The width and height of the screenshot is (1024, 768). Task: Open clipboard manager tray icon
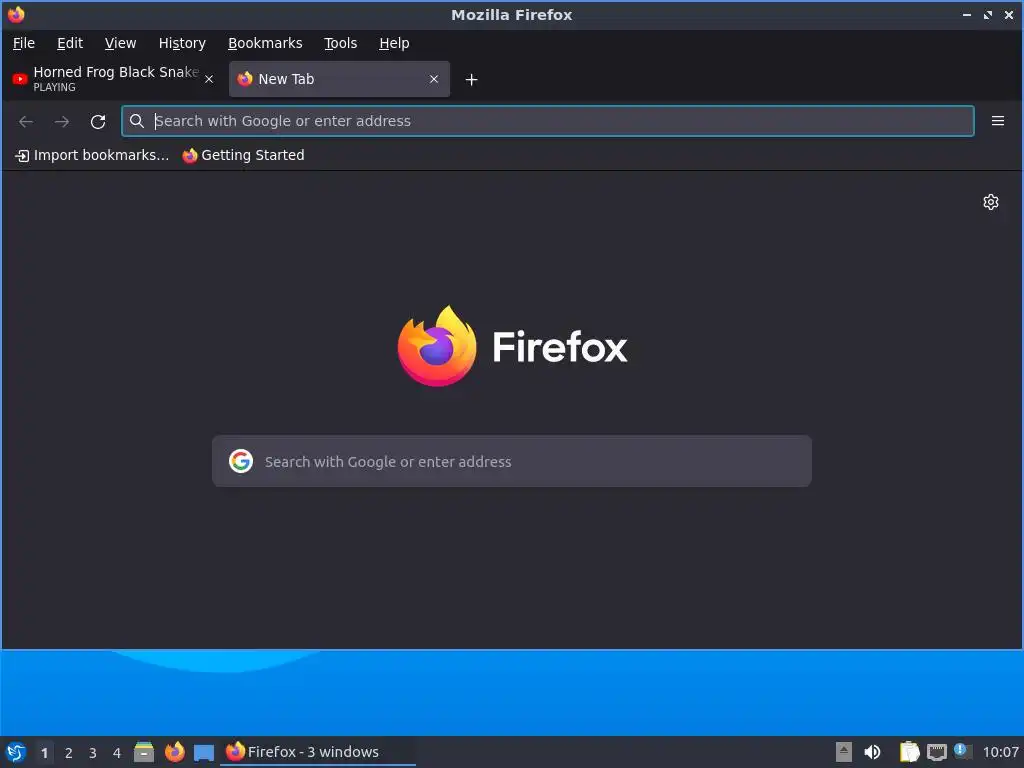coord(909,752)
